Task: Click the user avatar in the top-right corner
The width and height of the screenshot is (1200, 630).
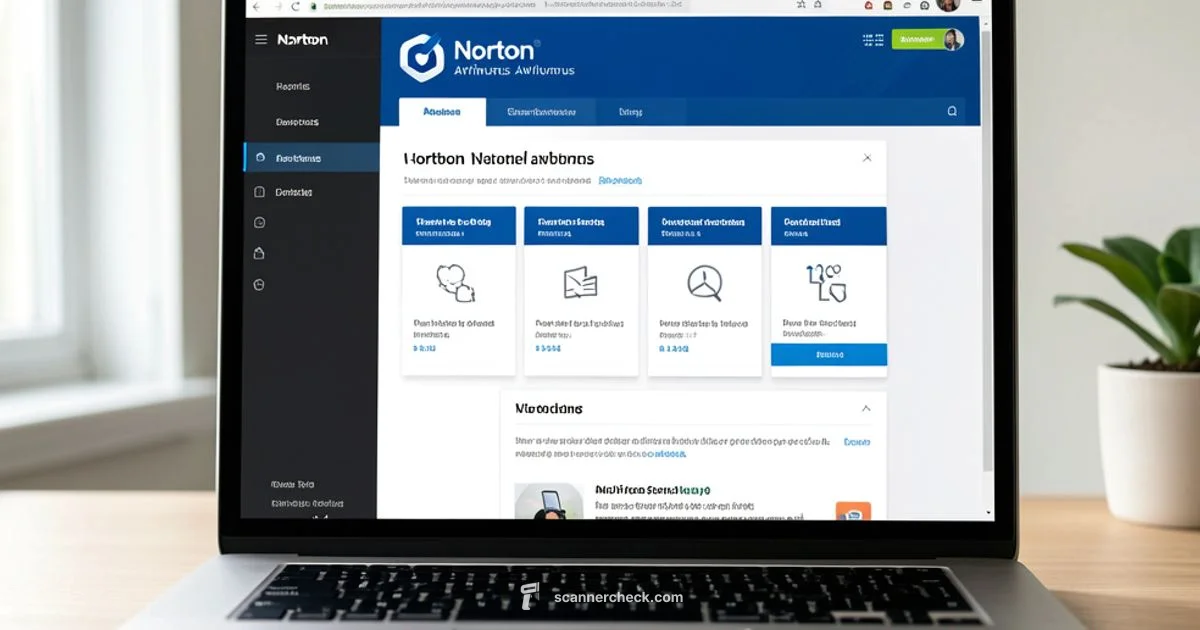Action: [x=953, y=39]
